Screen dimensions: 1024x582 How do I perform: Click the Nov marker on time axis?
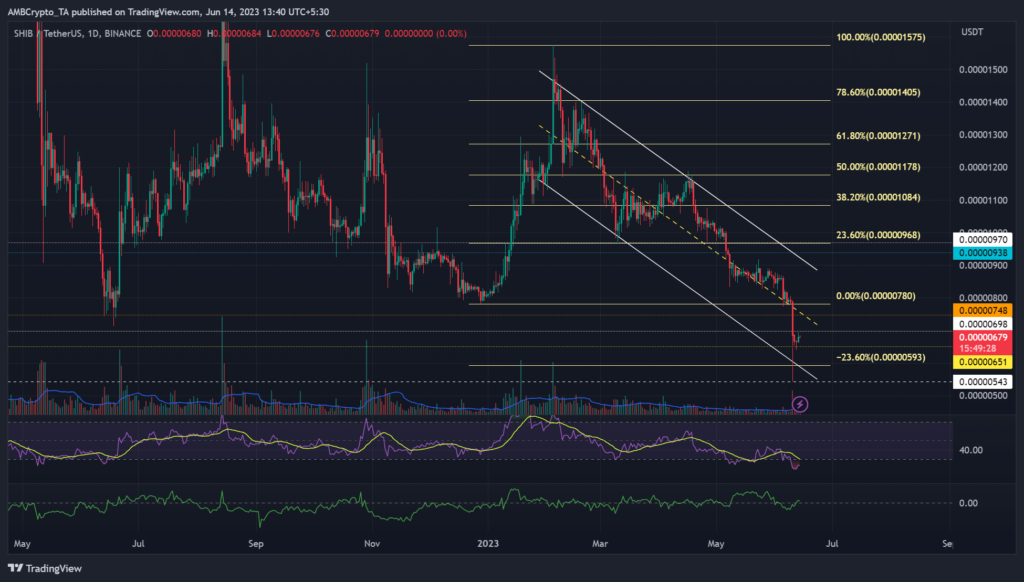pyautogui.click(x=373, y=545)
